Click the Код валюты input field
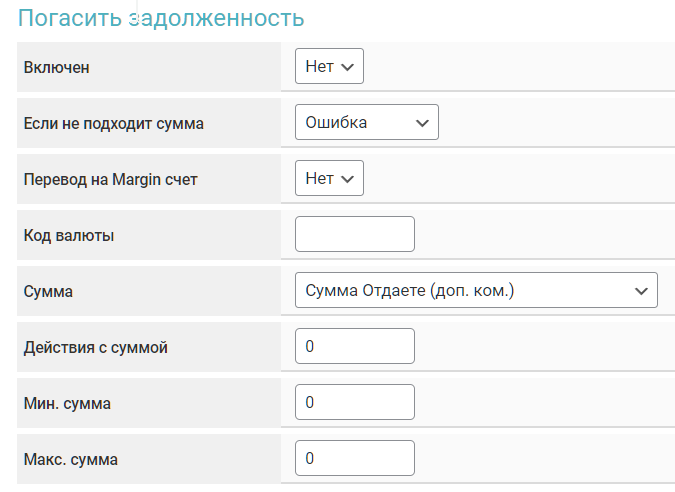This screenshot has width=675, height=492. tap(354, 235)
